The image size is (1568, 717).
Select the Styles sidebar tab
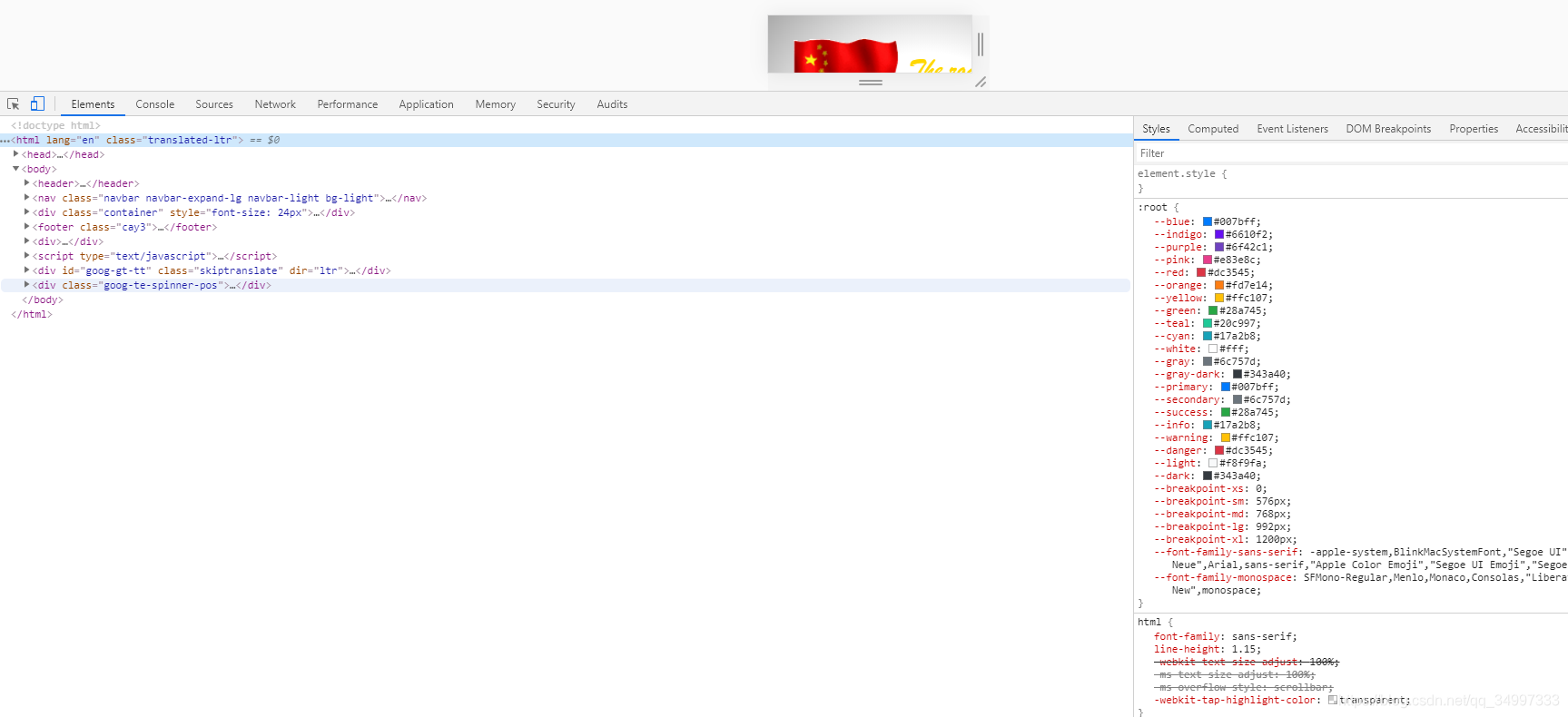[1156, 129]
